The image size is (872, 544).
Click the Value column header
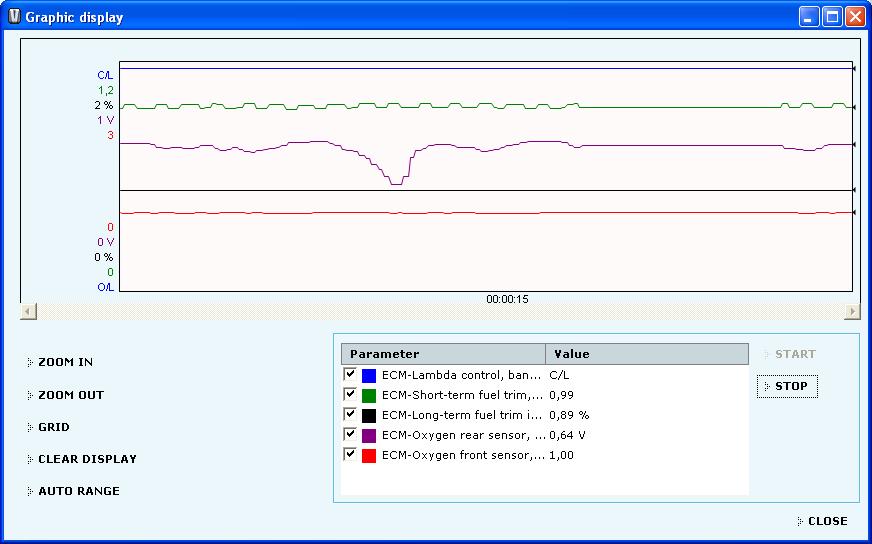pos(646,354)
